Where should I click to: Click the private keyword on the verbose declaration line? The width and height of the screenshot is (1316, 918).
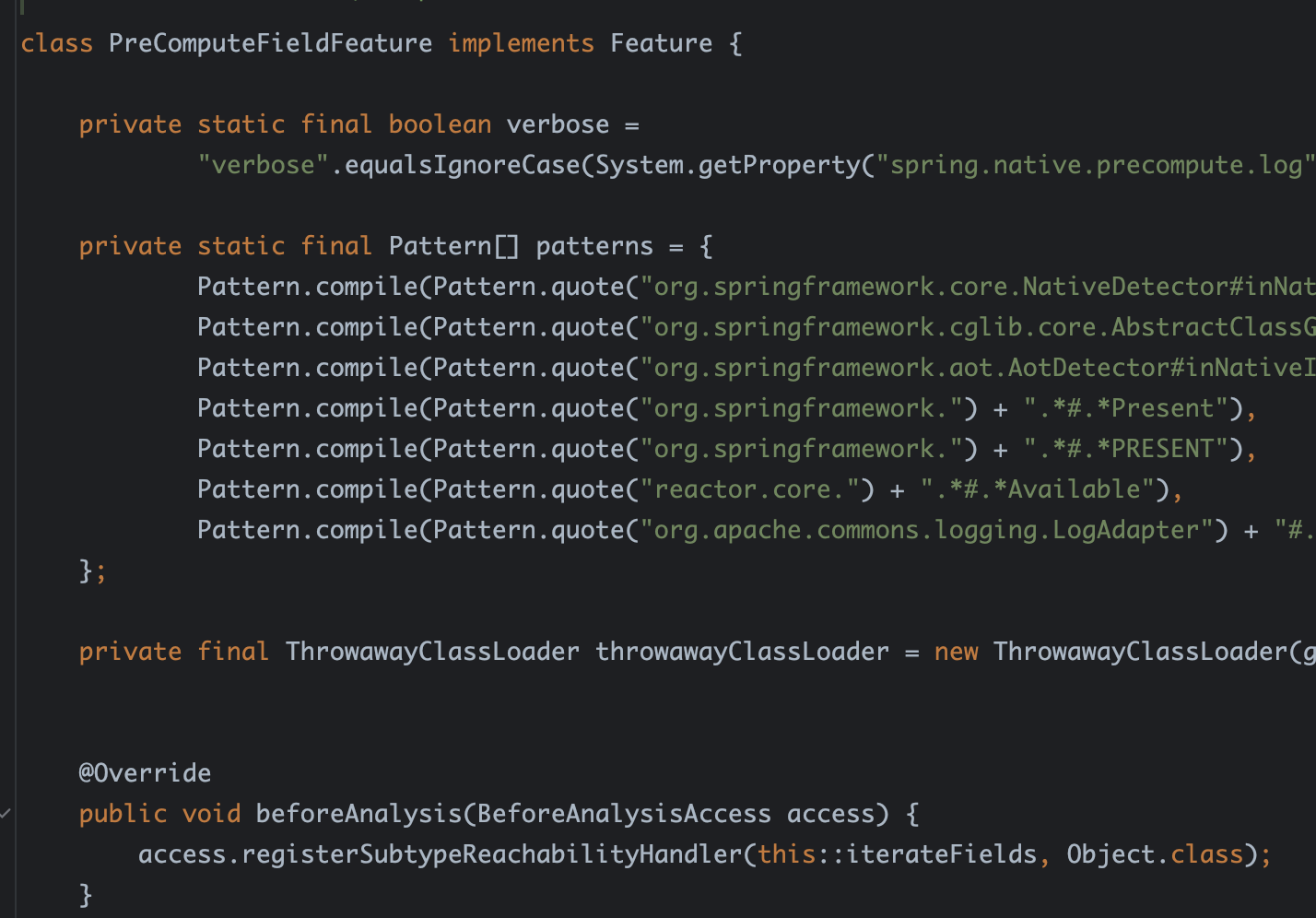130,124
